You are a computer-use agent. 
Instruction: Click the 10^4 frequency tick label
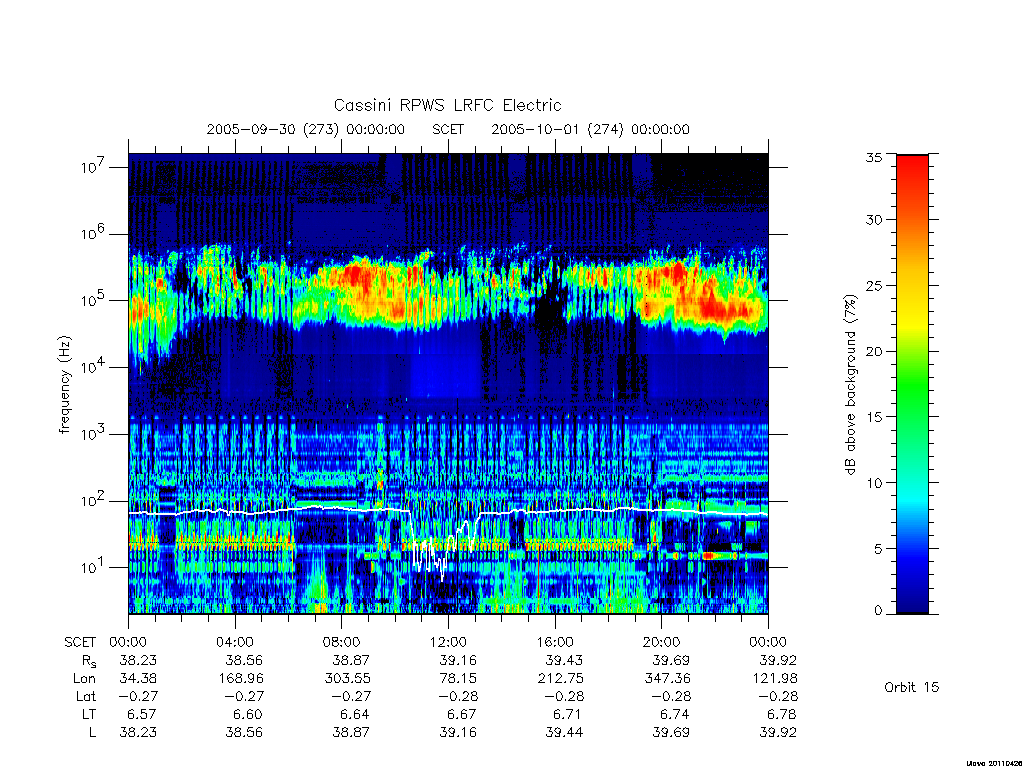94,366
